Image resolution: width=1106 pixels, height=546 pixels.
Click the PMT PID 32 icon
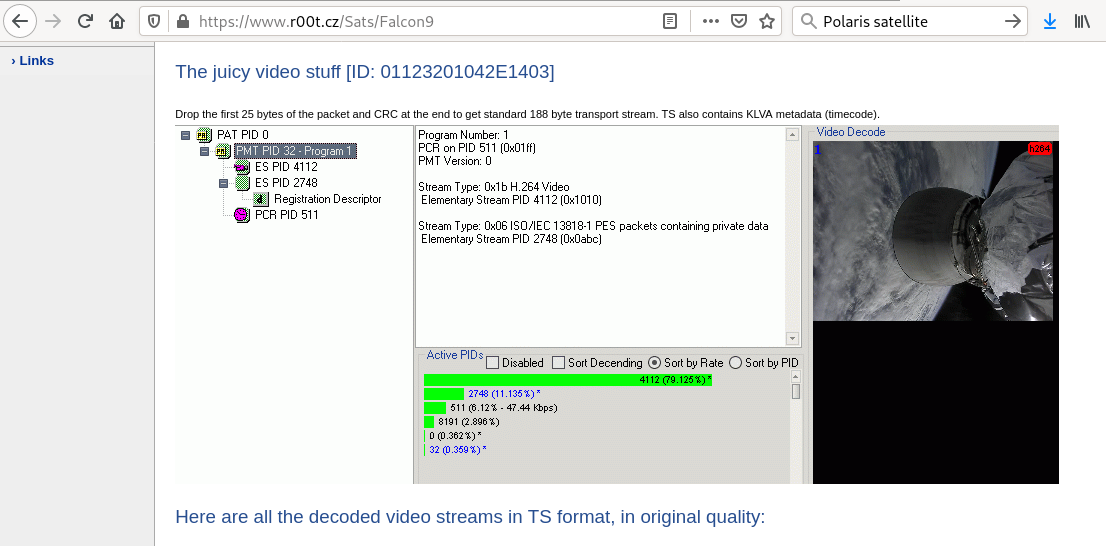coord(223,151)
